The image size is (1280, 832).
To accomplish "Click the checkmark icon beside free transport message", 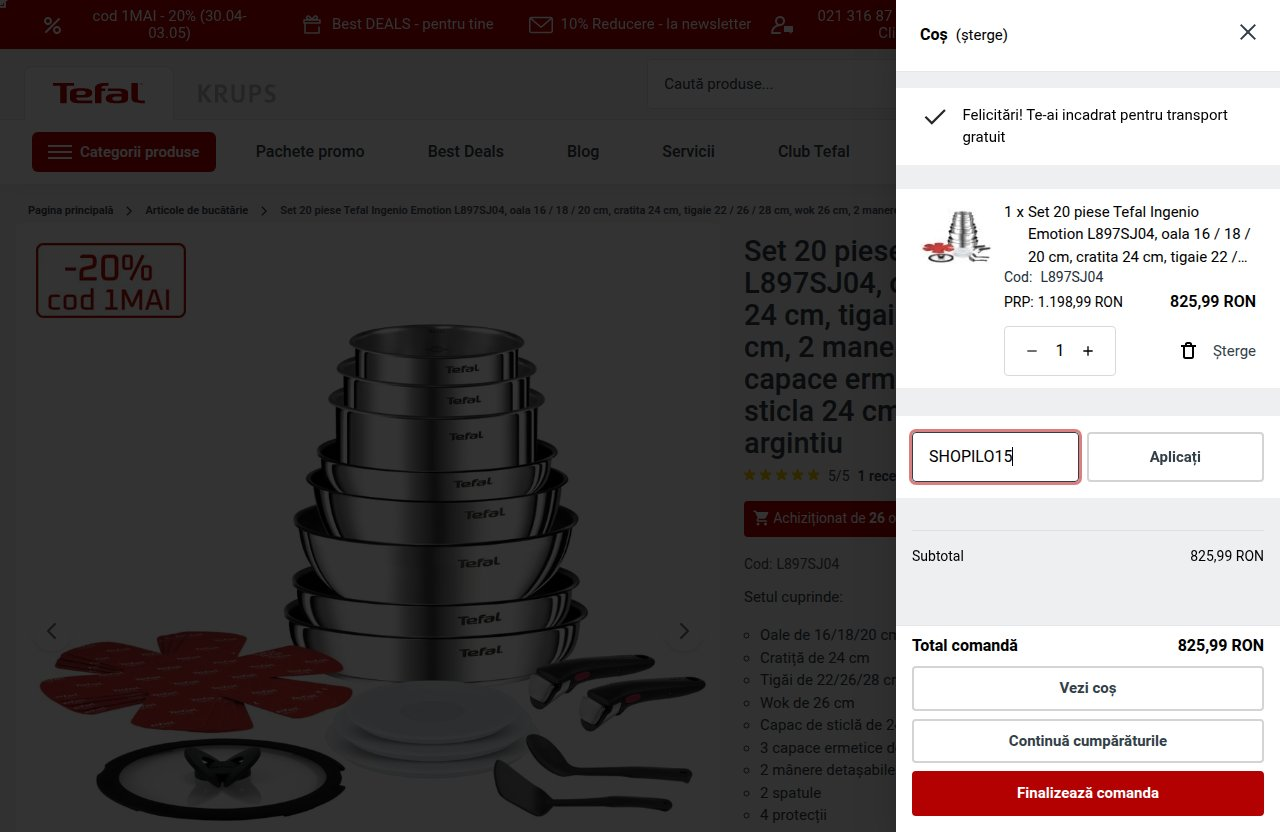I will click(934, 116).
